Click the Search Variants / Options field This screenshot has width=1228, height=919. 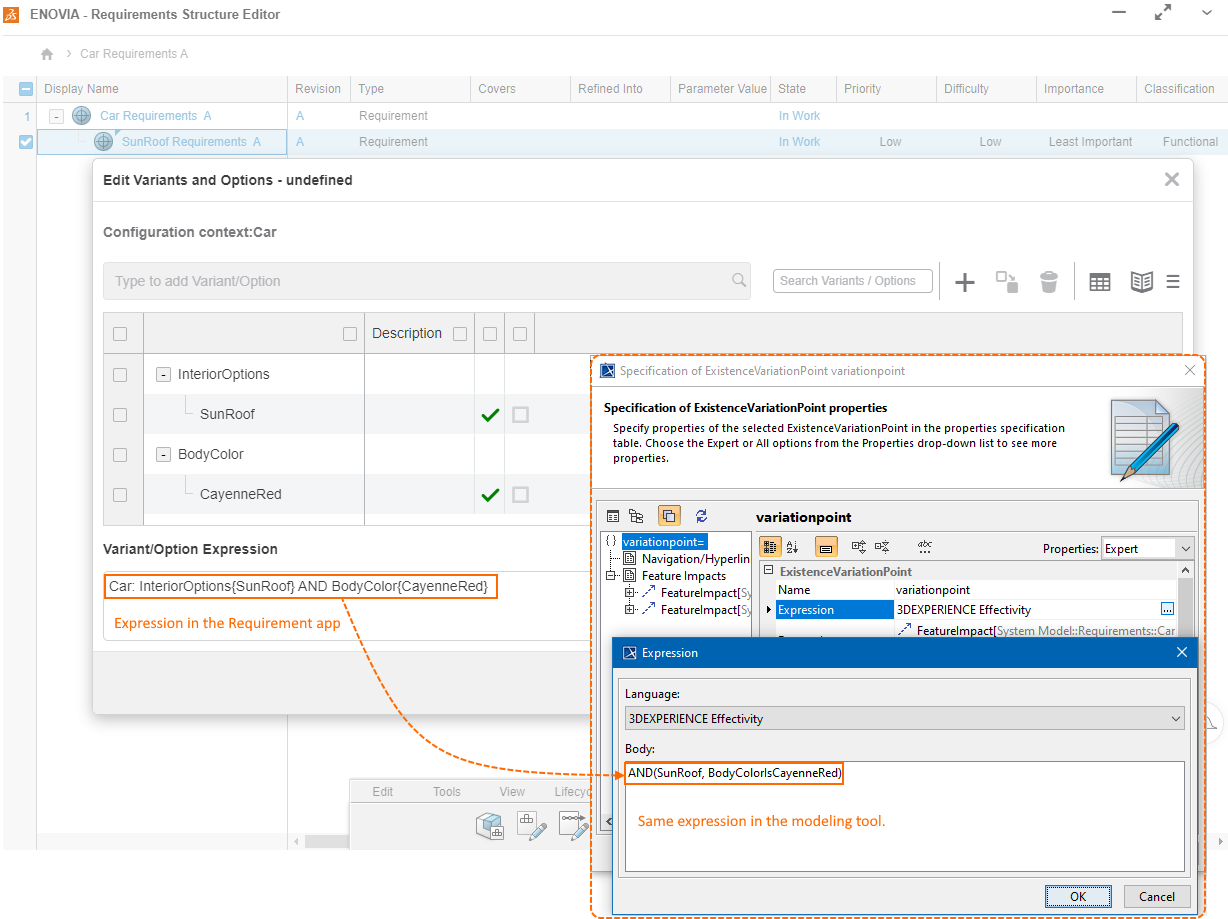coord(852,281)
